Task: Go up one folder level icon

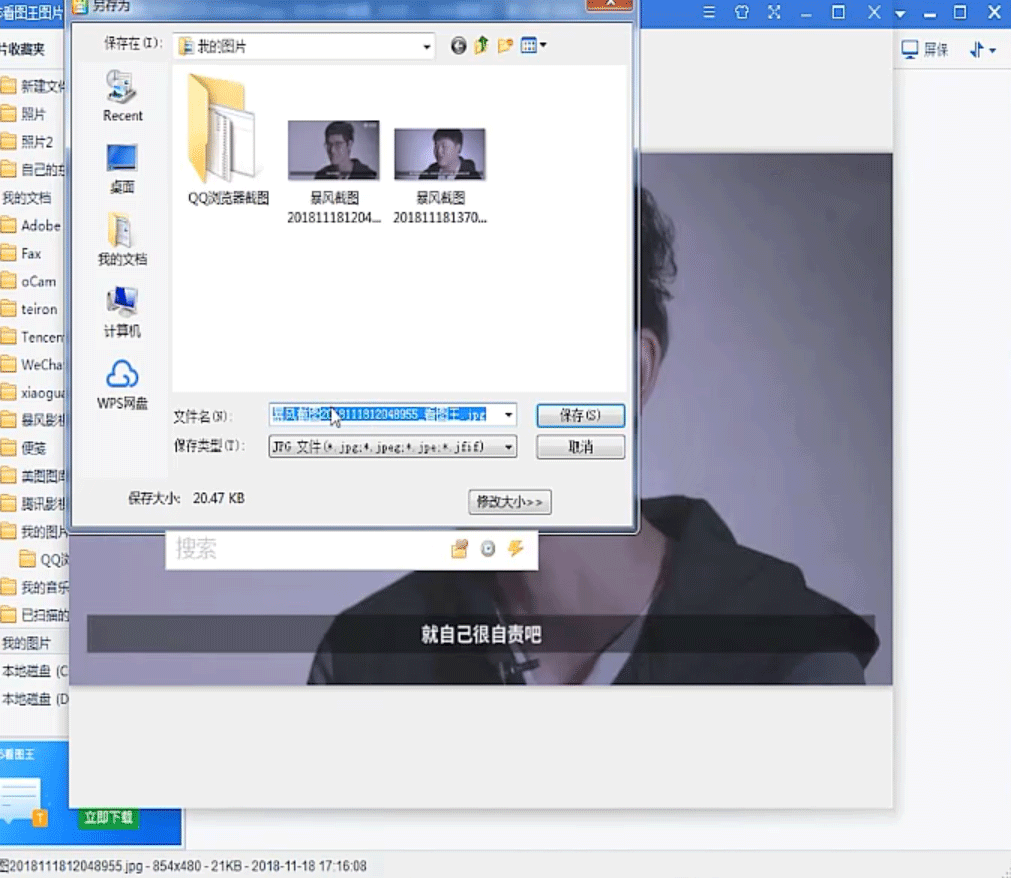Action: click(482, 45)
